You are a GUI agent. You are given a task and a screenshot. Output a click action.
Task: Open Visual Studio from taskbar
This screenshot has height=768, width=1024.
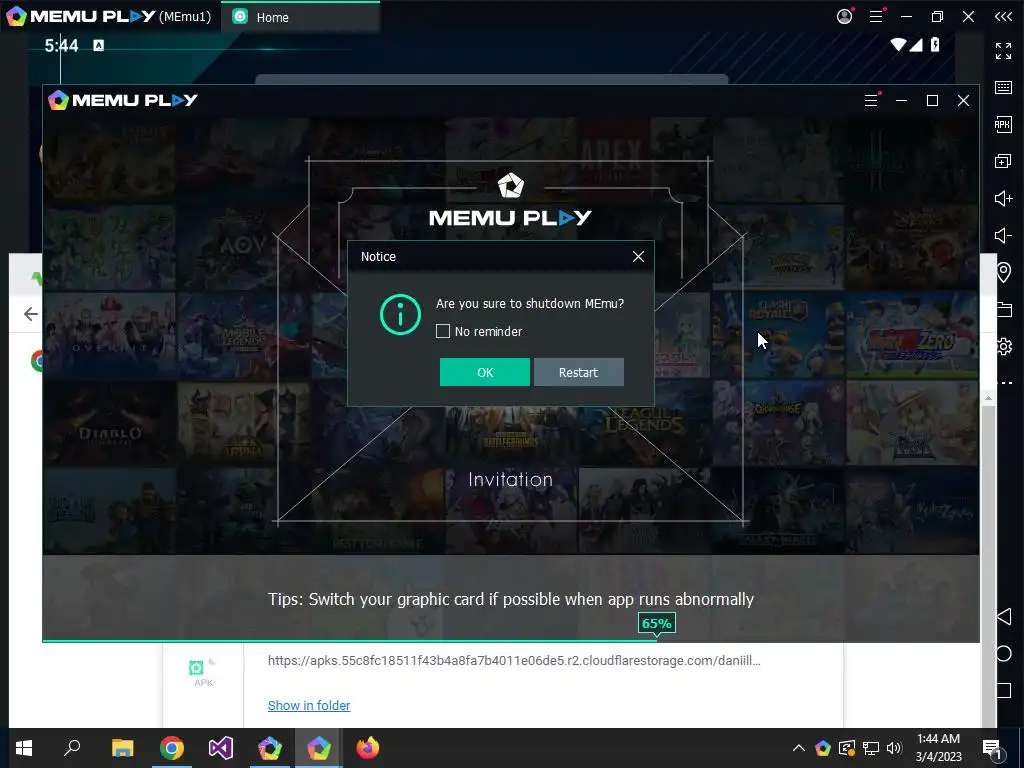click(x=221, y=748)
